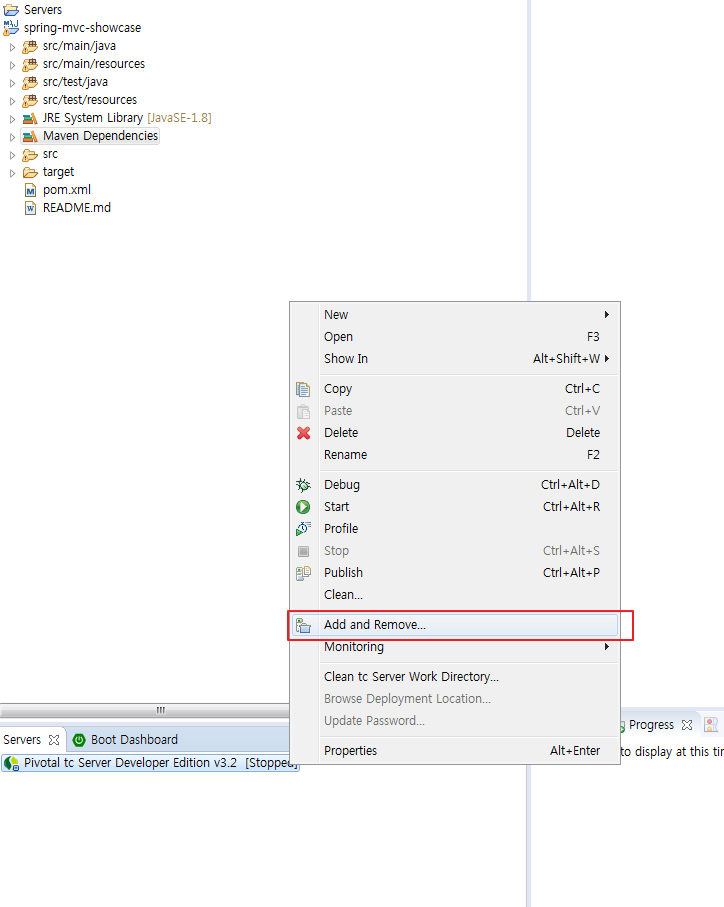
Task: Click the spring-mvc-showcase project icon
Action: (11, 27)
